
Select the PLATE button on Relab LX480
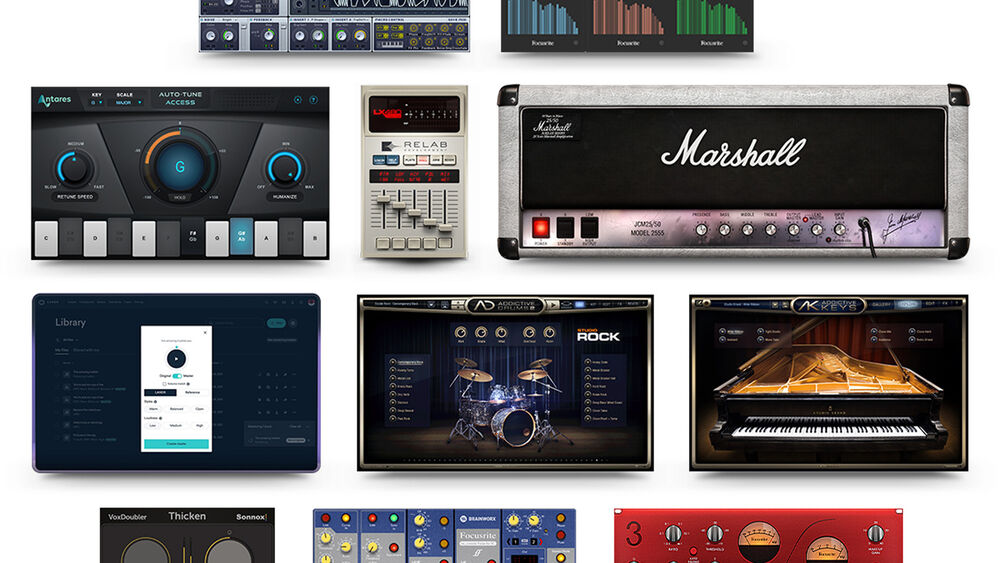click(x=409, y=160)
